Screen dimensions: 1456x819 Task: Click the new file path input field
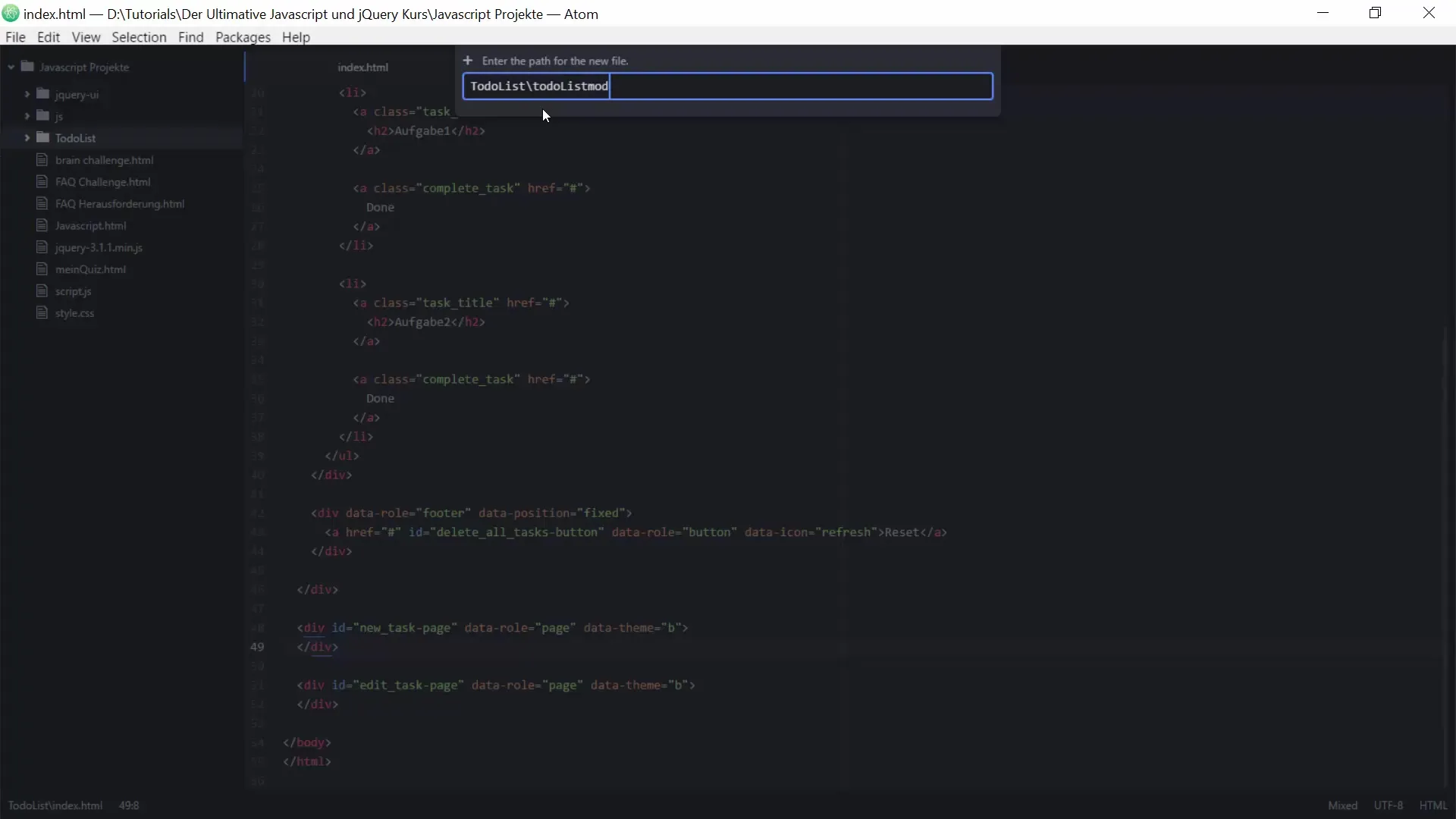pos(727,86)
